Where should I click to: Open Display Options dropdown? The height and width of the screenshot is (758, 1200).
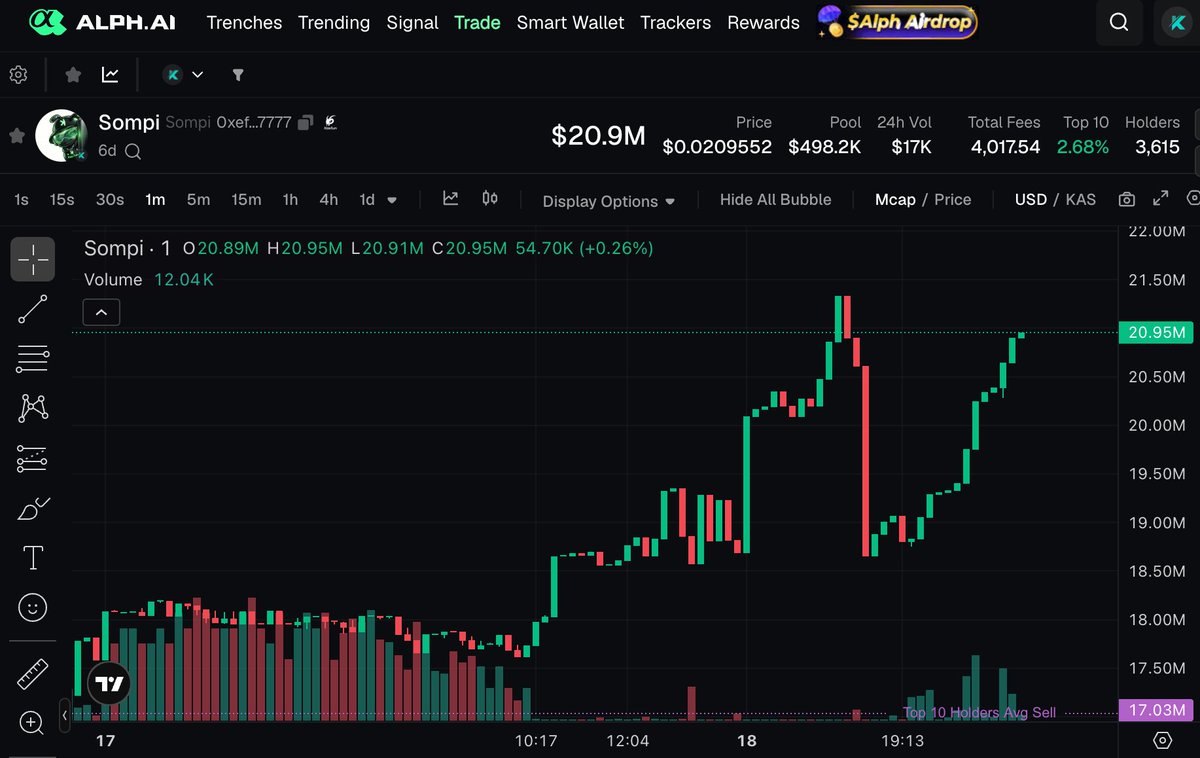point(609,201)
